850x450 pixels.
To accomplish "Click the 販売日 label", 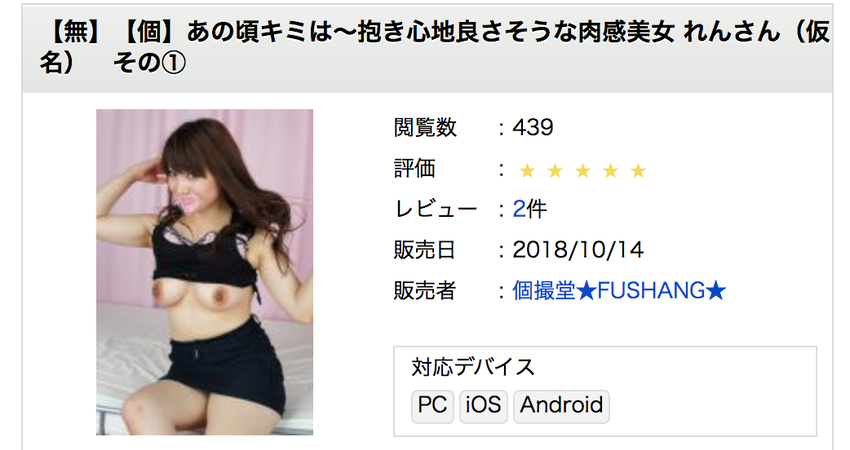I will coord(424,250).
